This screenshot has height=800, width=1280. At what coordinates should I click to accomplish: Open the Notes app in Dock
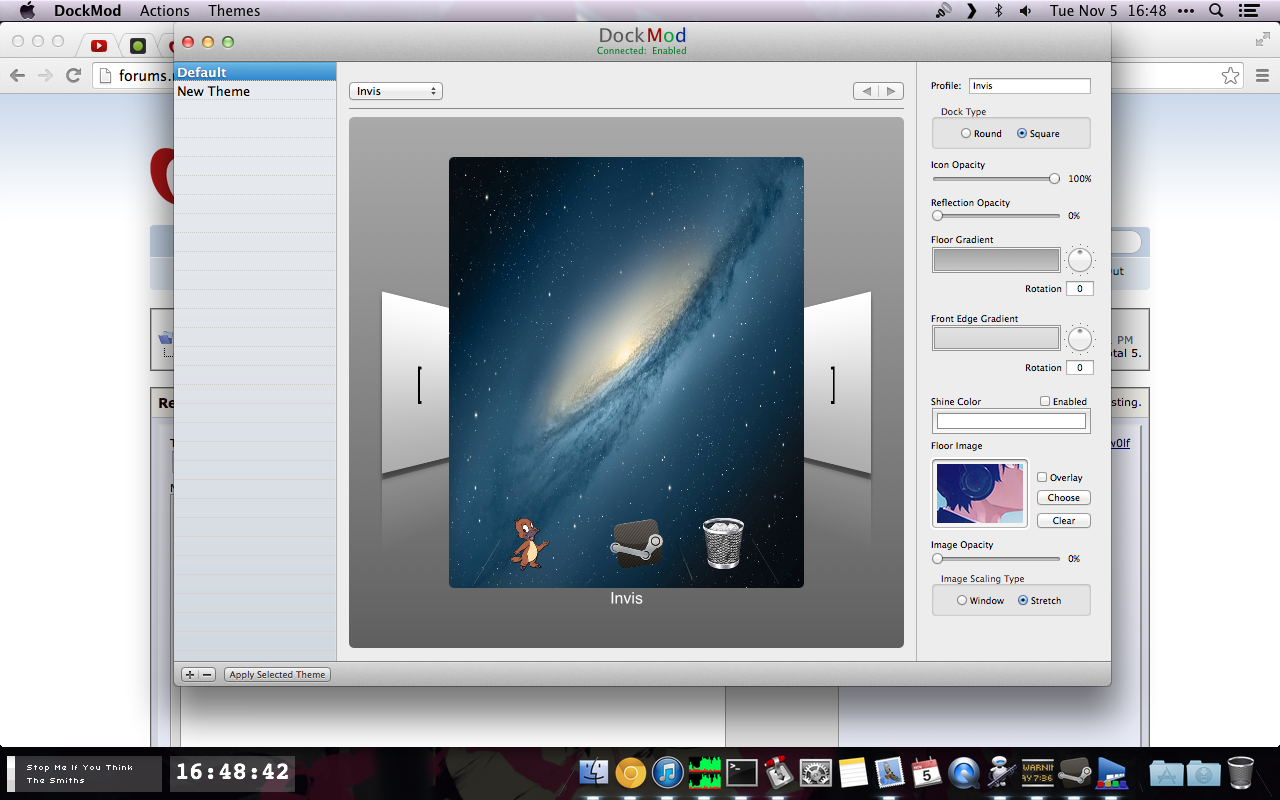pos(852,773)
